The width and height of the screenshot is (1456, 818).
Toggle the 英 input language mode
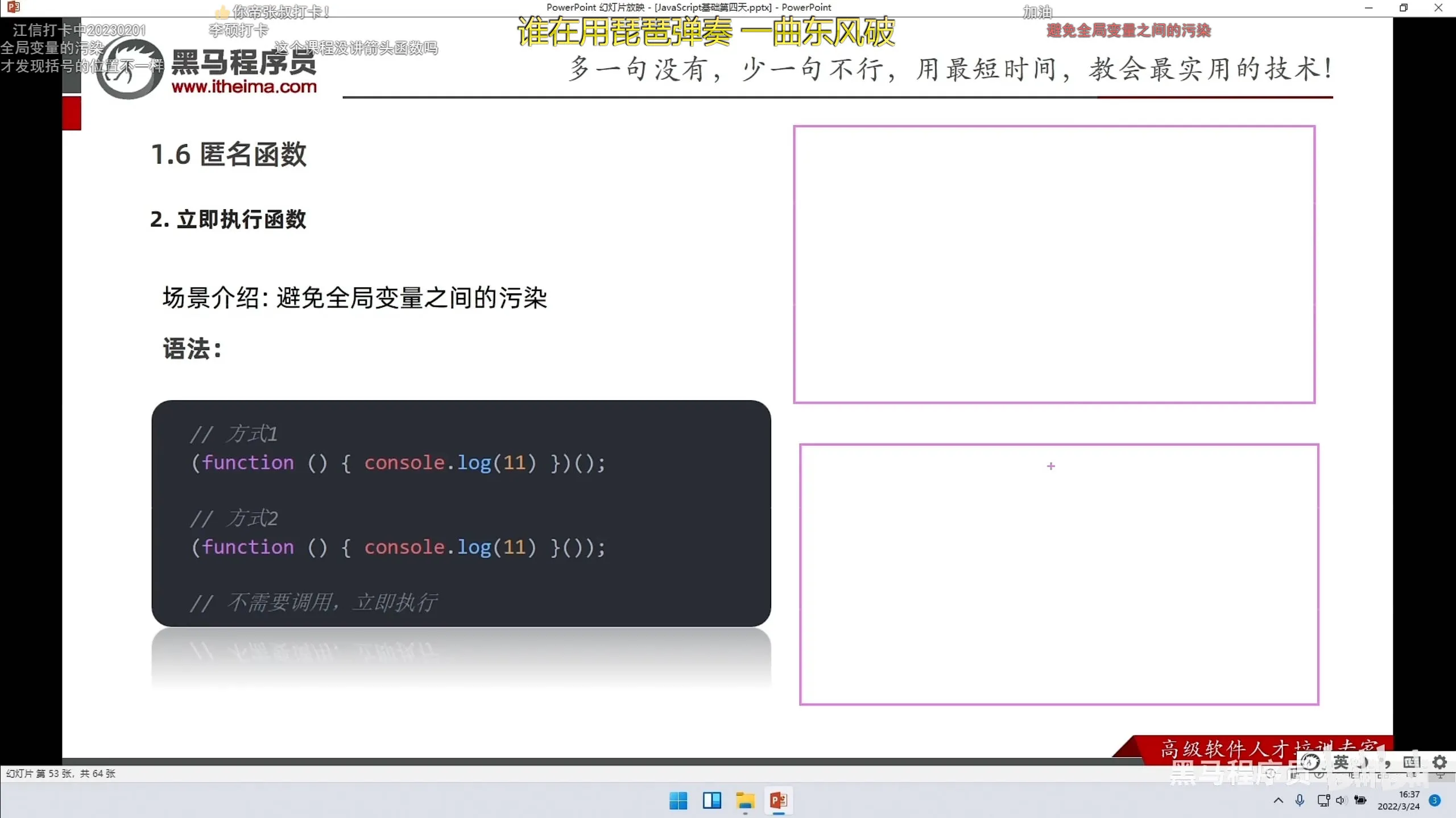[1341, 762]
